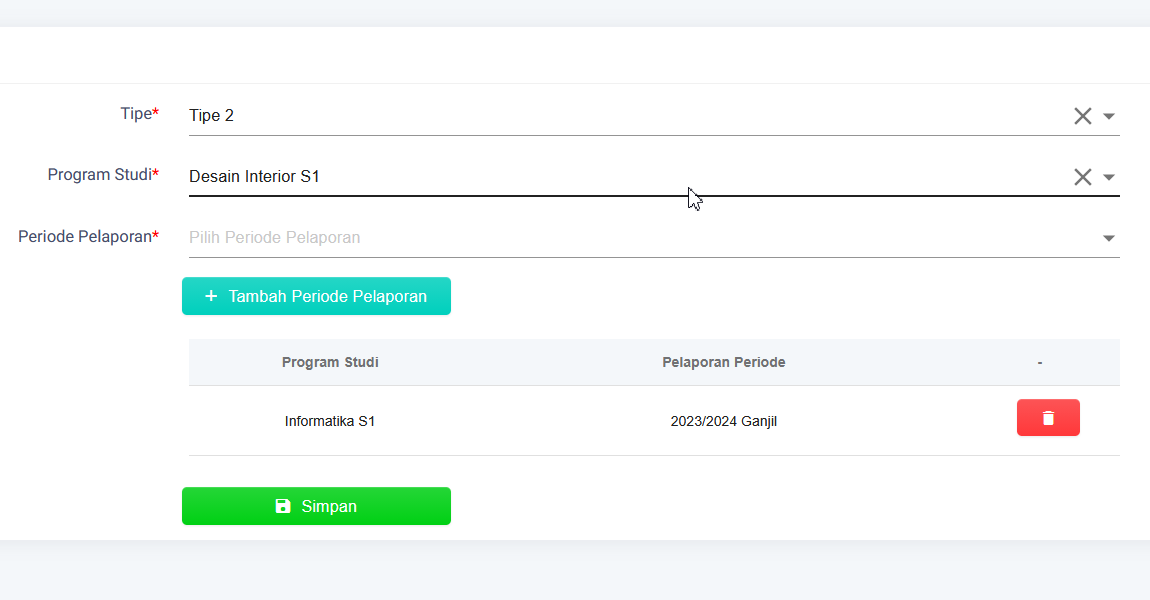Open the Program Studi dropdown arrow
The width and height of the screenshot is (1150, 600).
[x=1109, y=177]
